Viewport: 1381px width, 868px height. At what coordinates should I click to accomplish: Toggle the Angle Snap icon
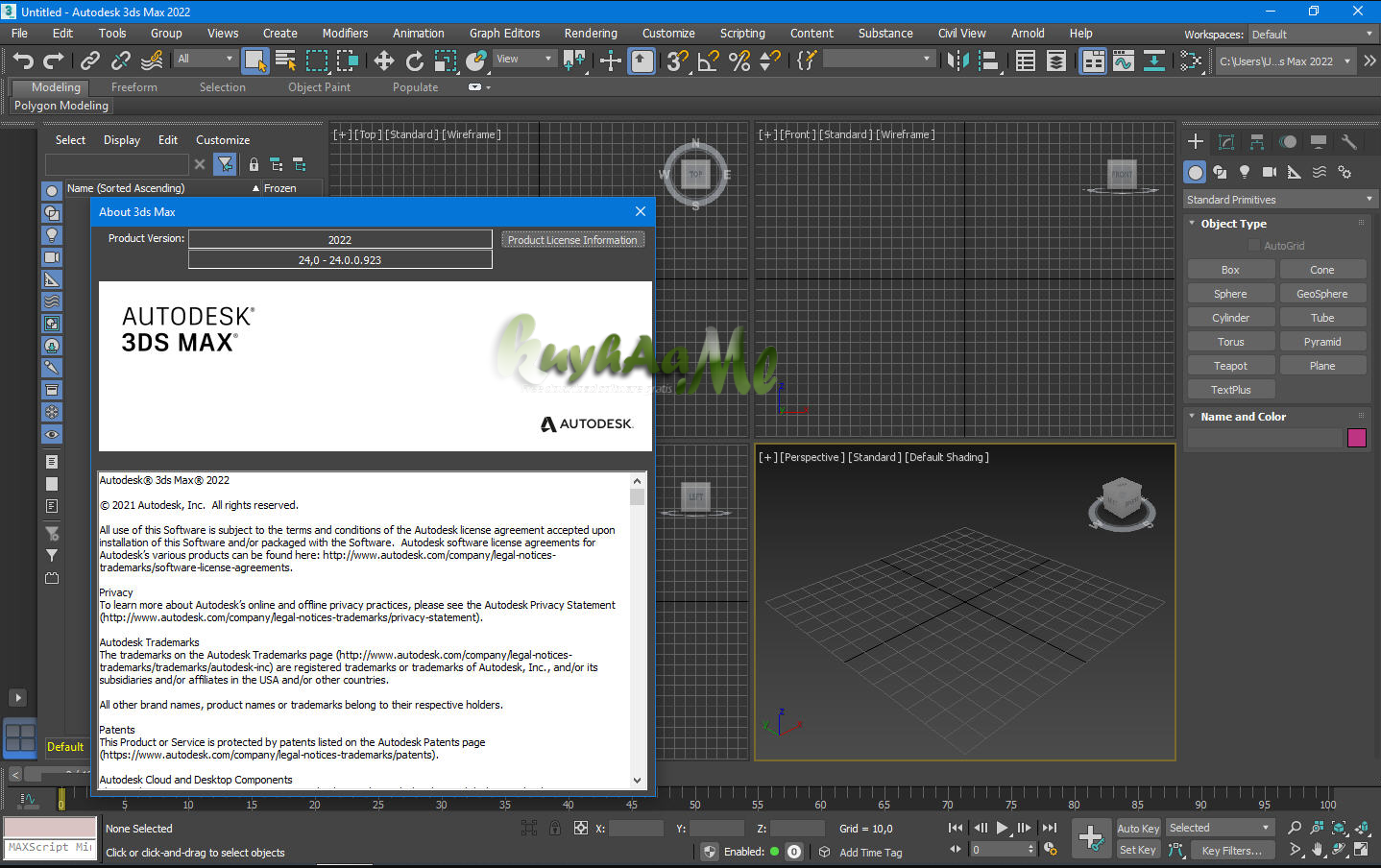pos(709,60)
